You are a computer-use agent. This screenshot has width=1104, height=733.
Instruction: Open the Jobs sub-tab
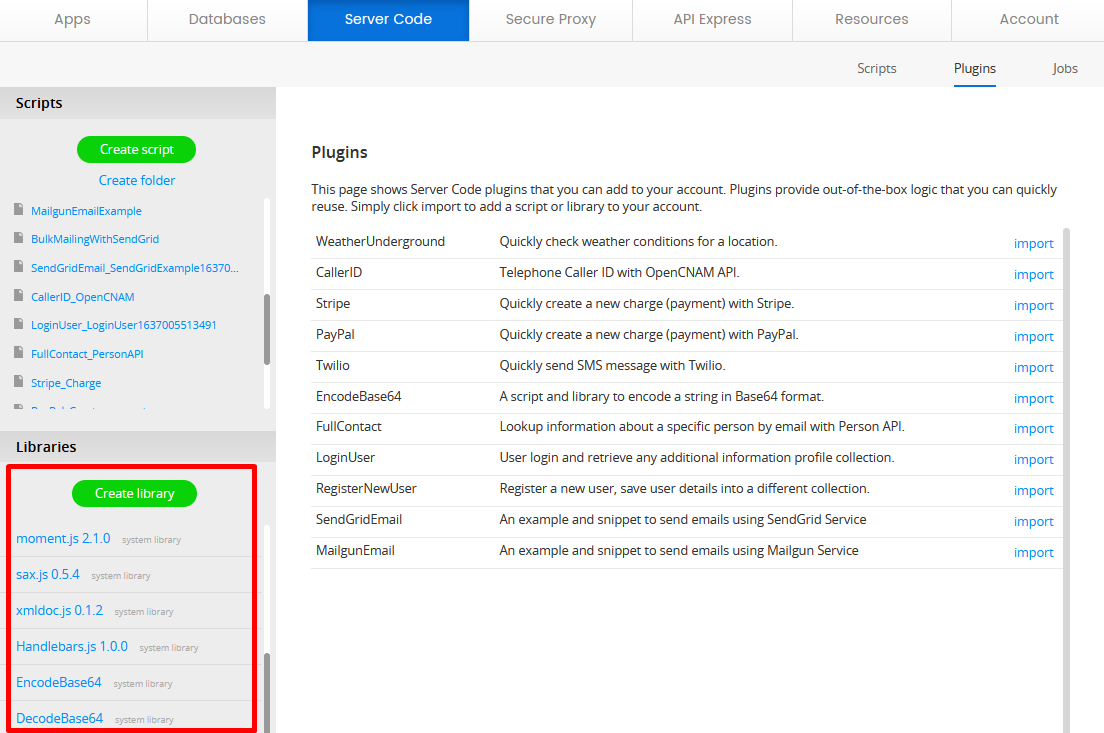click(x=1065, y=68)
